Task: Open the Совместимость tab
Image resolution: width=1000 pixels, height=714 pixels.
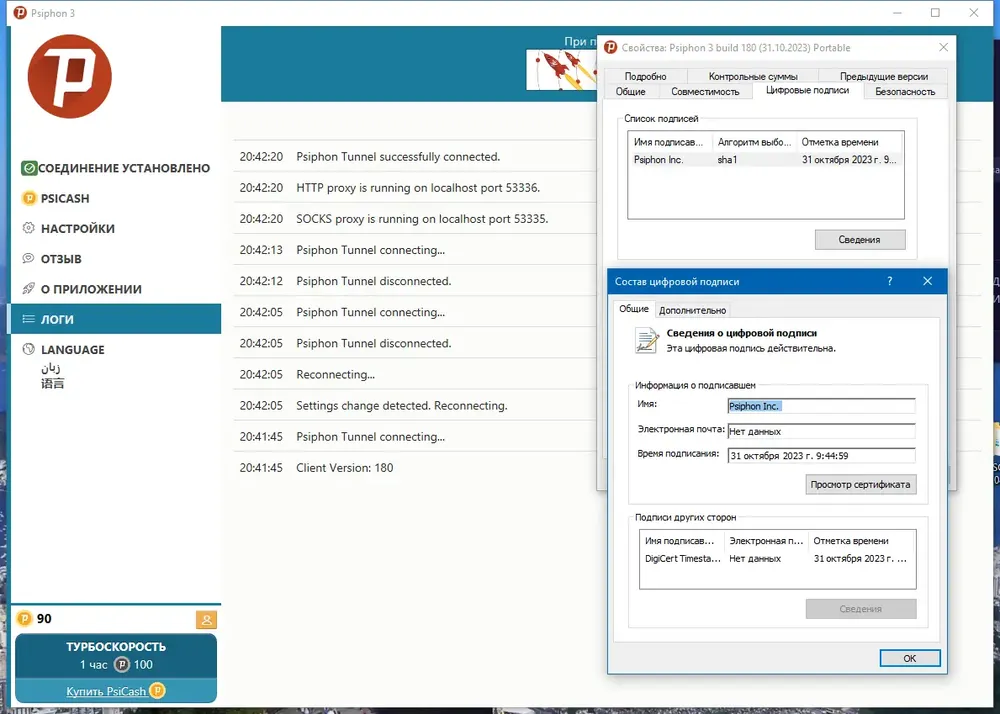Action: point(705,91)
